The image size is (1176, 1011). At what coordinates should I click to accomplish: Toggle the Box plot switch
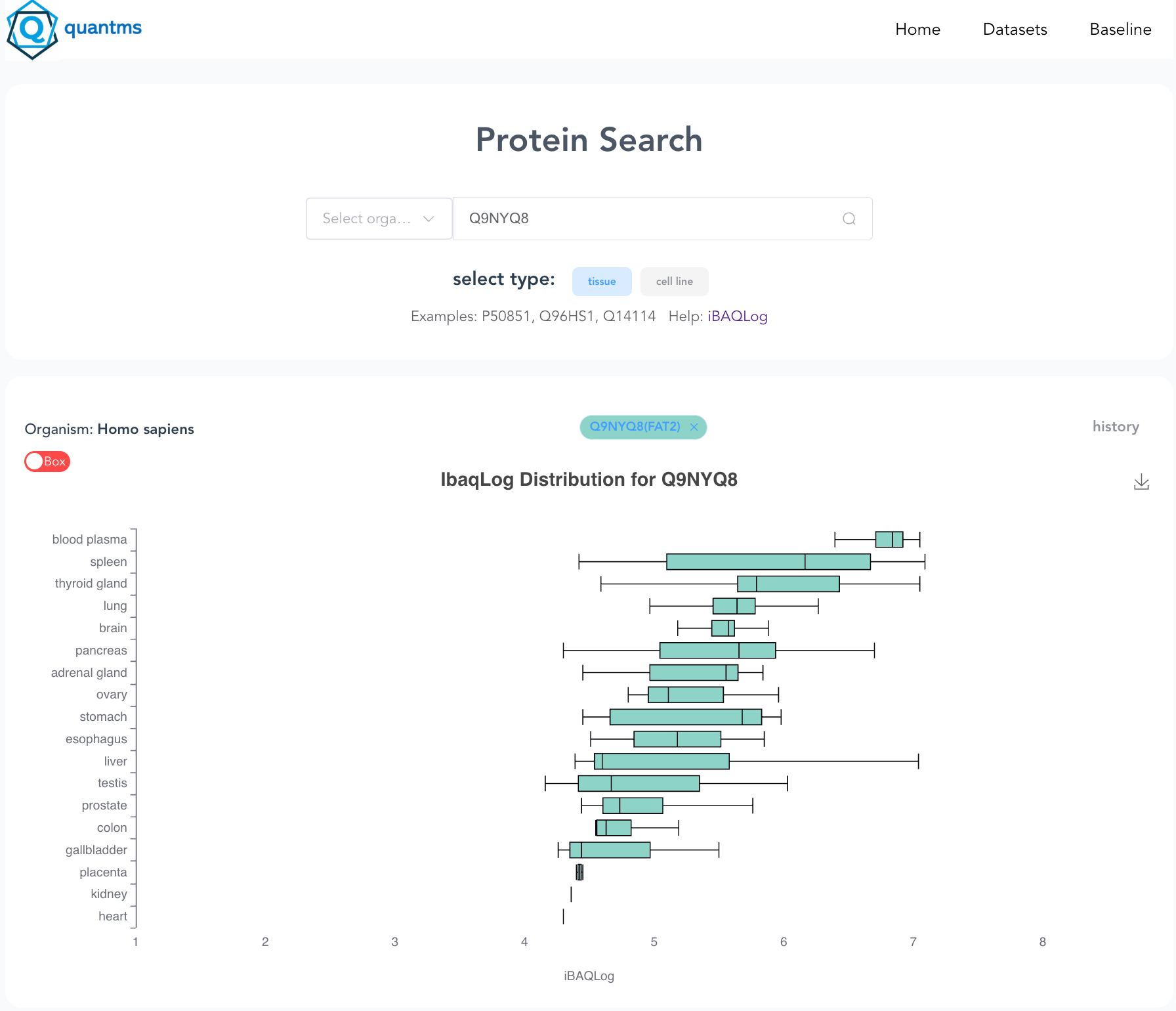(47, 462)
